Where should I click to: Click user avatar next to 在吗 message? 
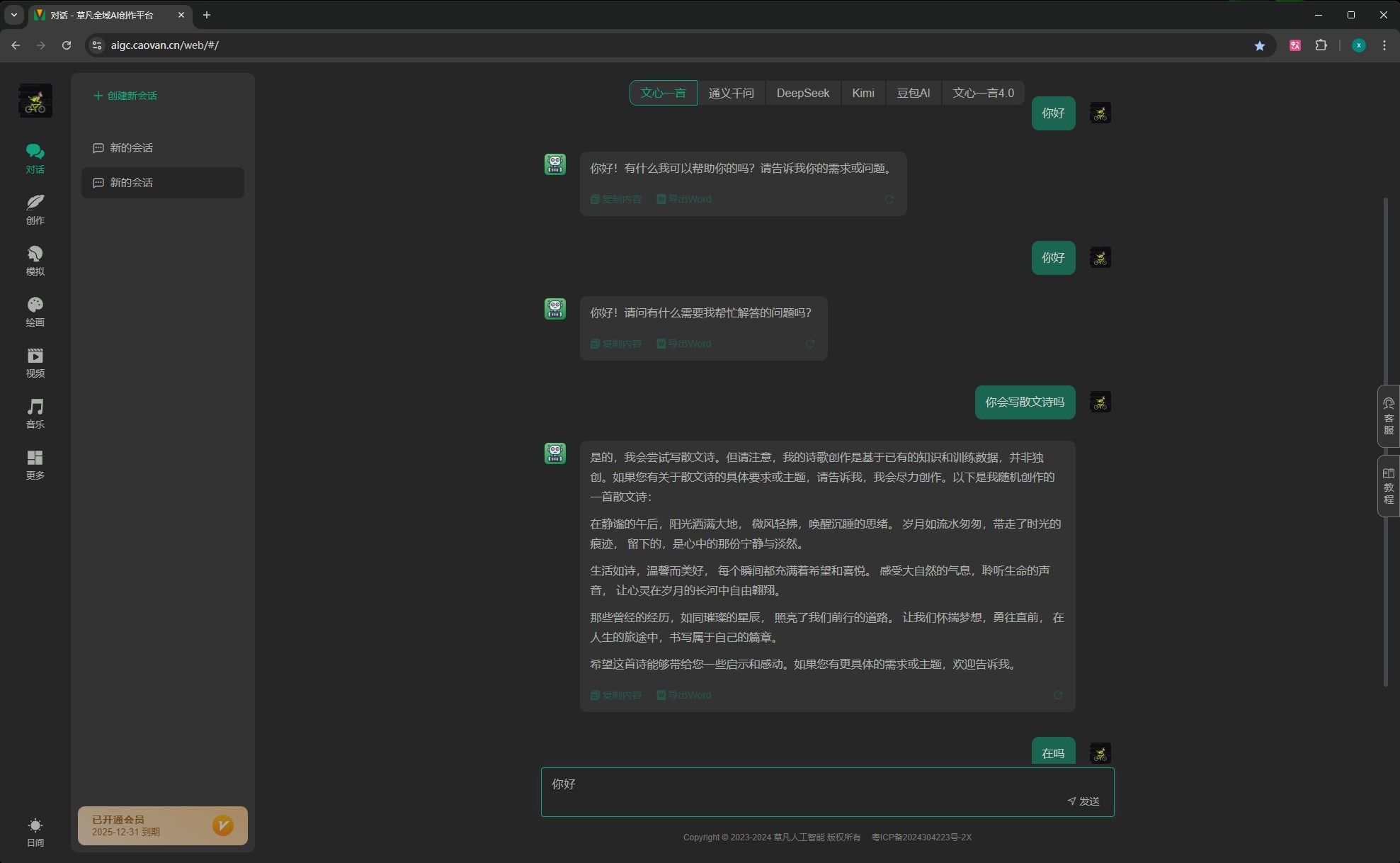(x=1100, y=753)
